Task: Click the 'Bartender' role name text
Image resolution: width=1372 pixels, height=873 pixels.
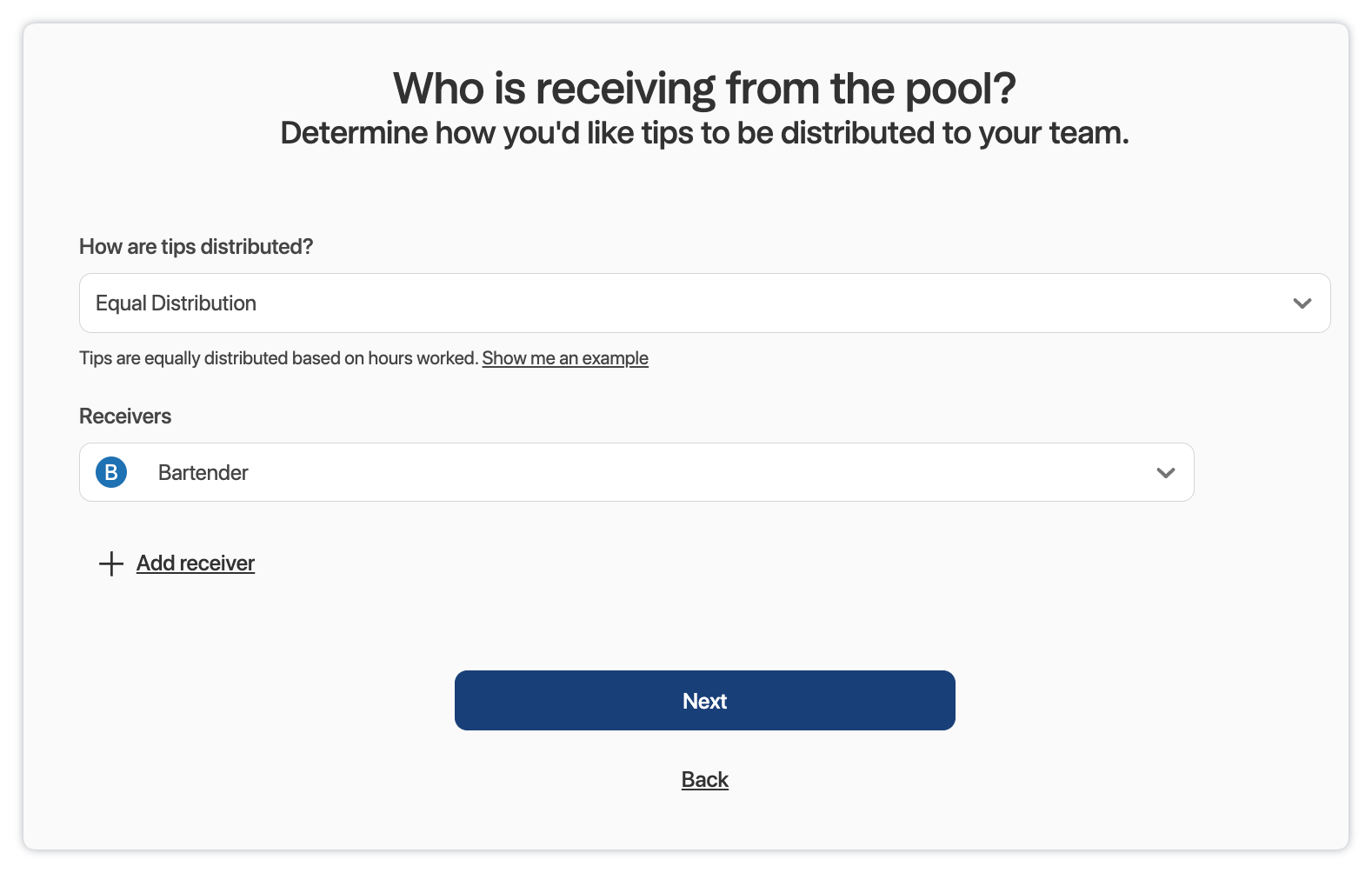Action: (x=203, y=473)
